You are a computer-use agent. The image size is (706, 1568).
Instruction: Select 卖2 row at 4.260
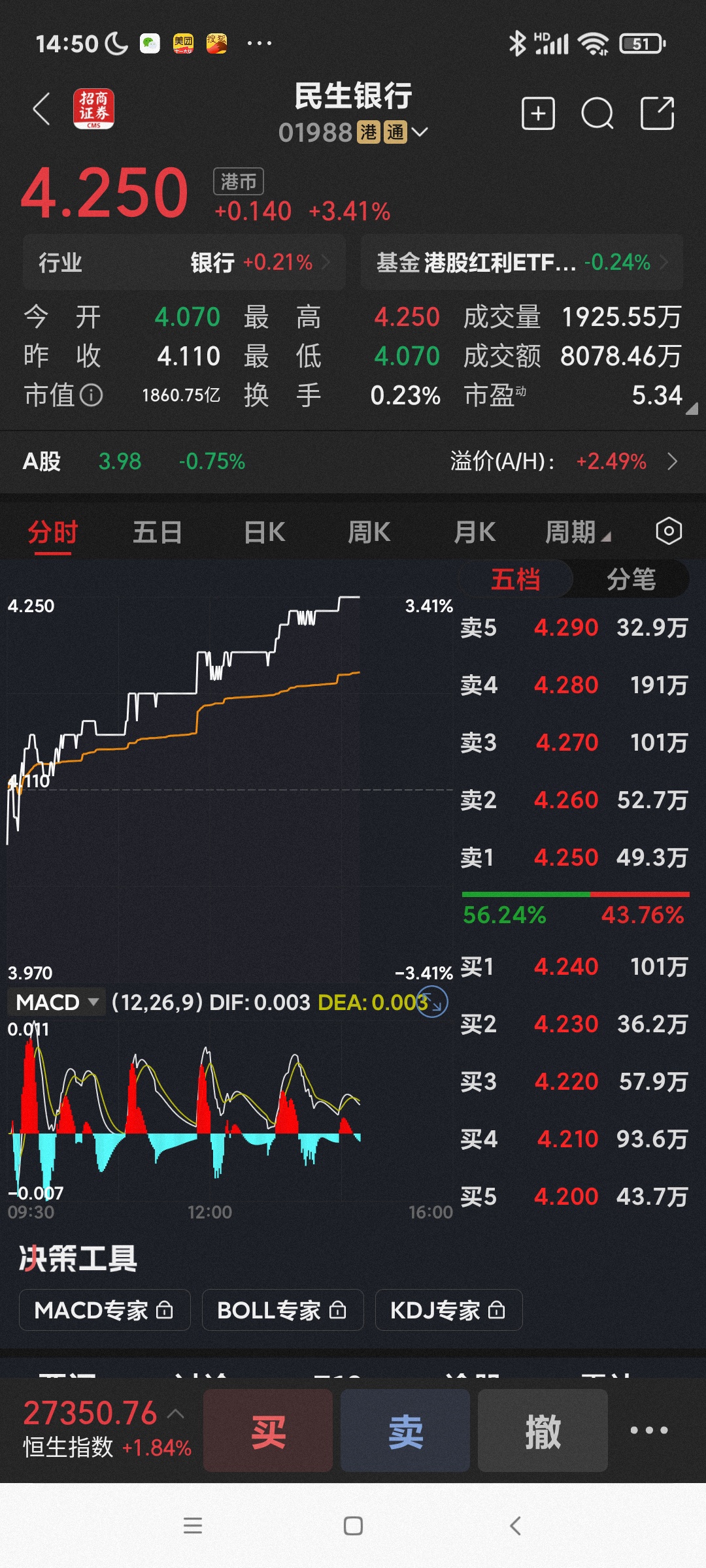pyautogui.click(x=574, y=800)
